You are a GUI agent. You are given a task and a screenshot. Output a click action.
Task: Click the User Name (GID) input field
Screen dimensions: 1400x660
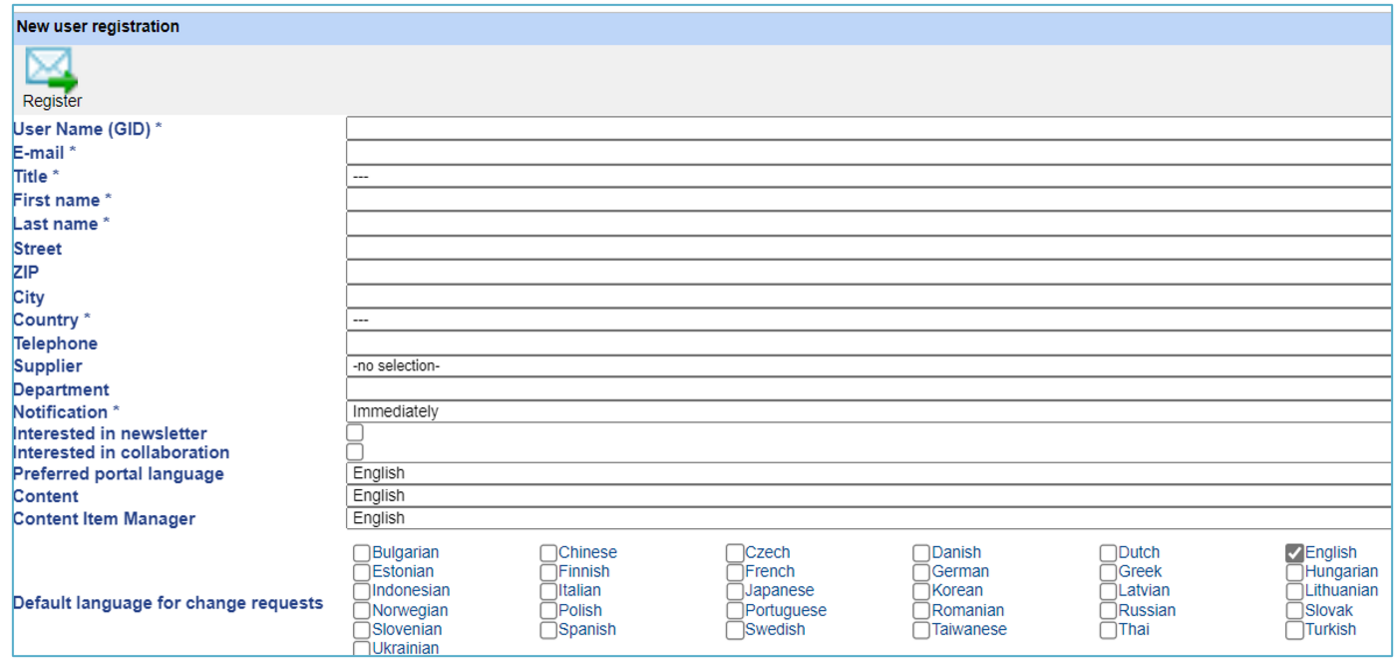pos(868,129)
